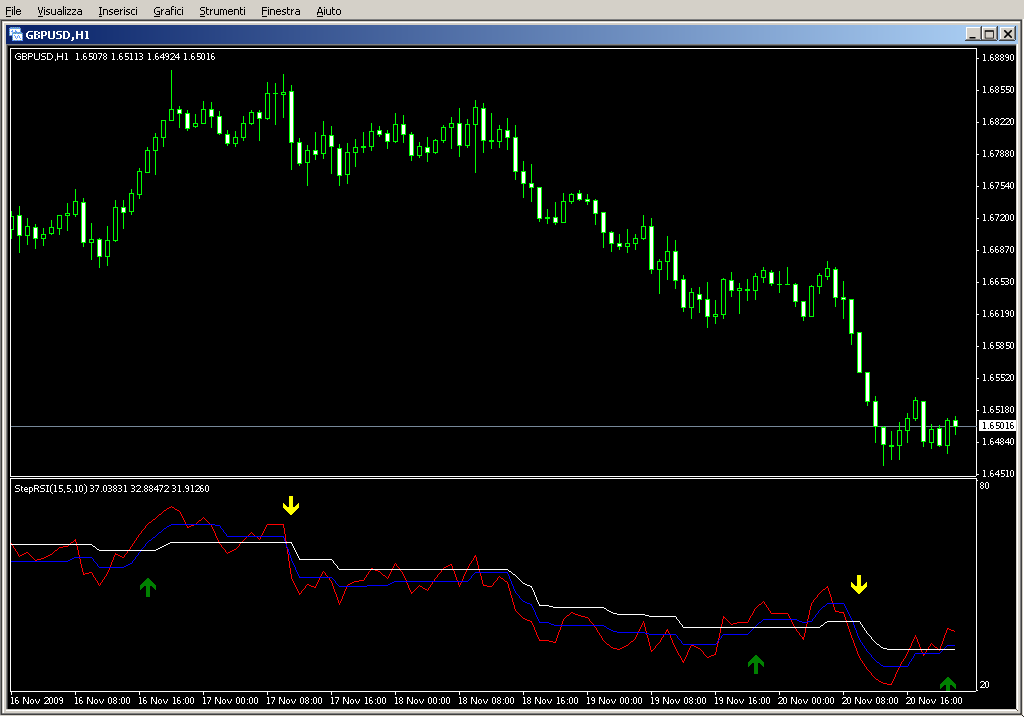Open the Visualizza menu
This screenshot has width=1024, height=717.
pos(59,11)
